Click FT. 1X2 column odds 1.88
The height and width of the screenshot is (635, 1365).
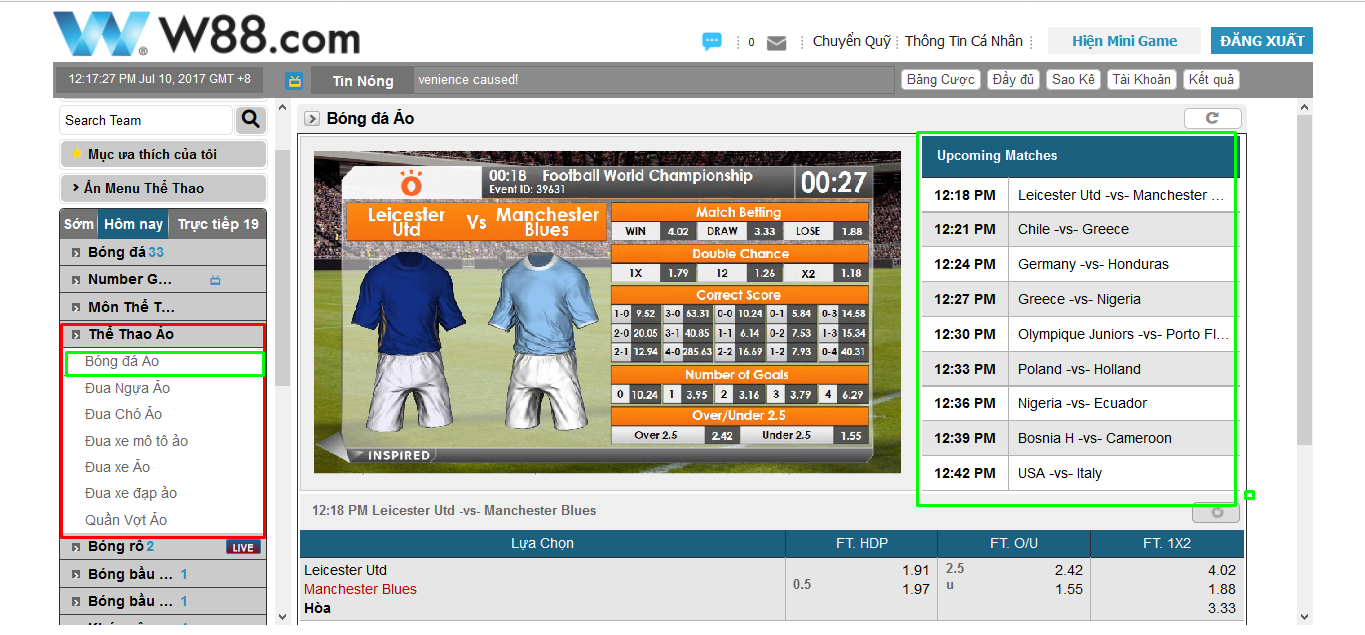click(1221, 589)
